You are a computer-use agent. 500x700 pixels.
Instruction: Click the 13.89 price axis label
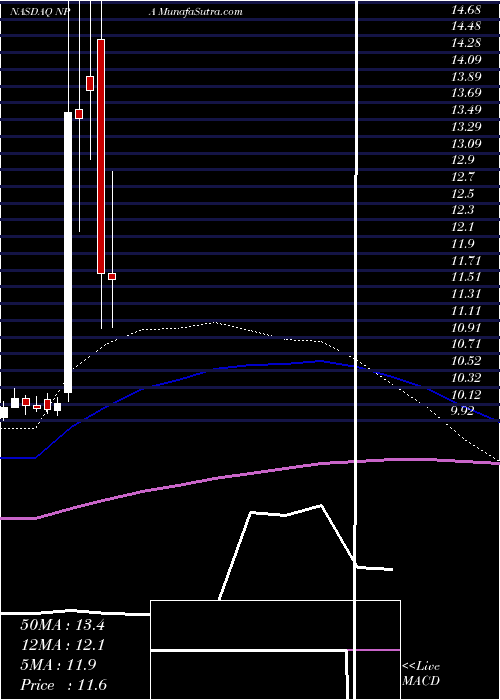pyautogui.click(x=466, y=76)
